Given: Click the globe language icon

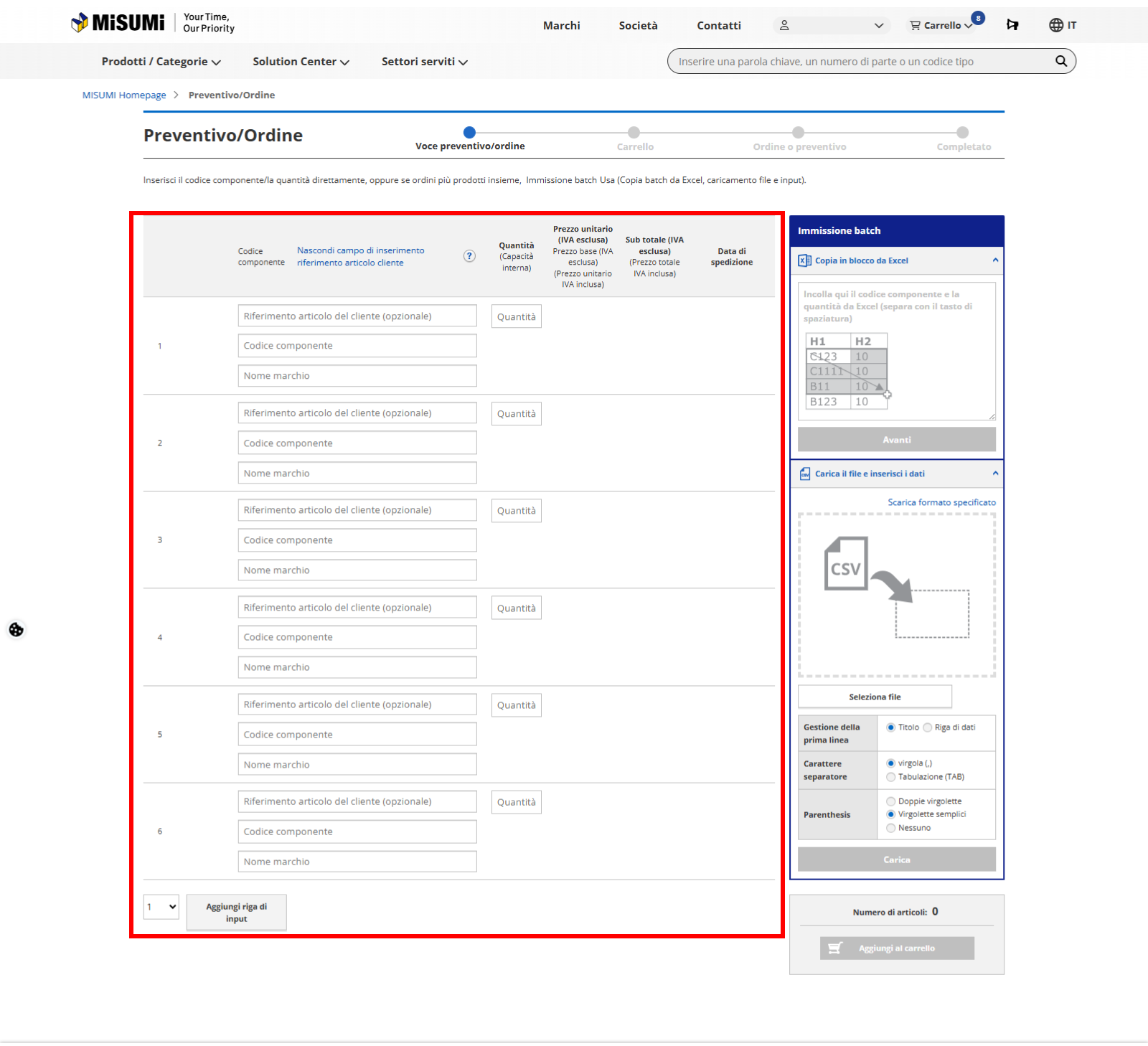Looking at the screenshot, I should 1055,25.
